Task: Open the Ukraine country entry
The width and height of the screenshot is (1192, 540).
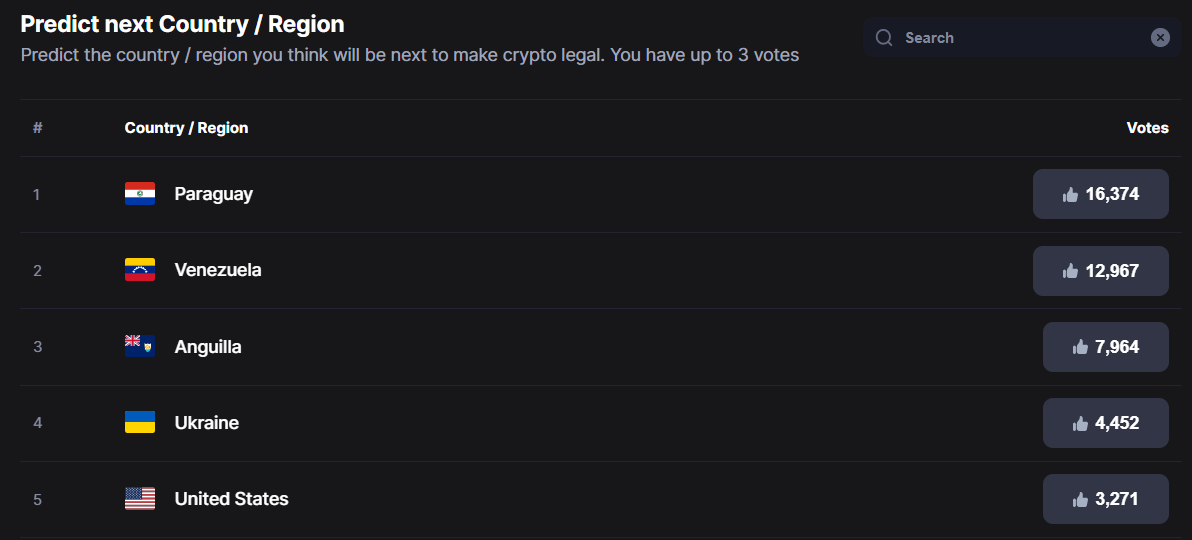Action: (207, 423)
